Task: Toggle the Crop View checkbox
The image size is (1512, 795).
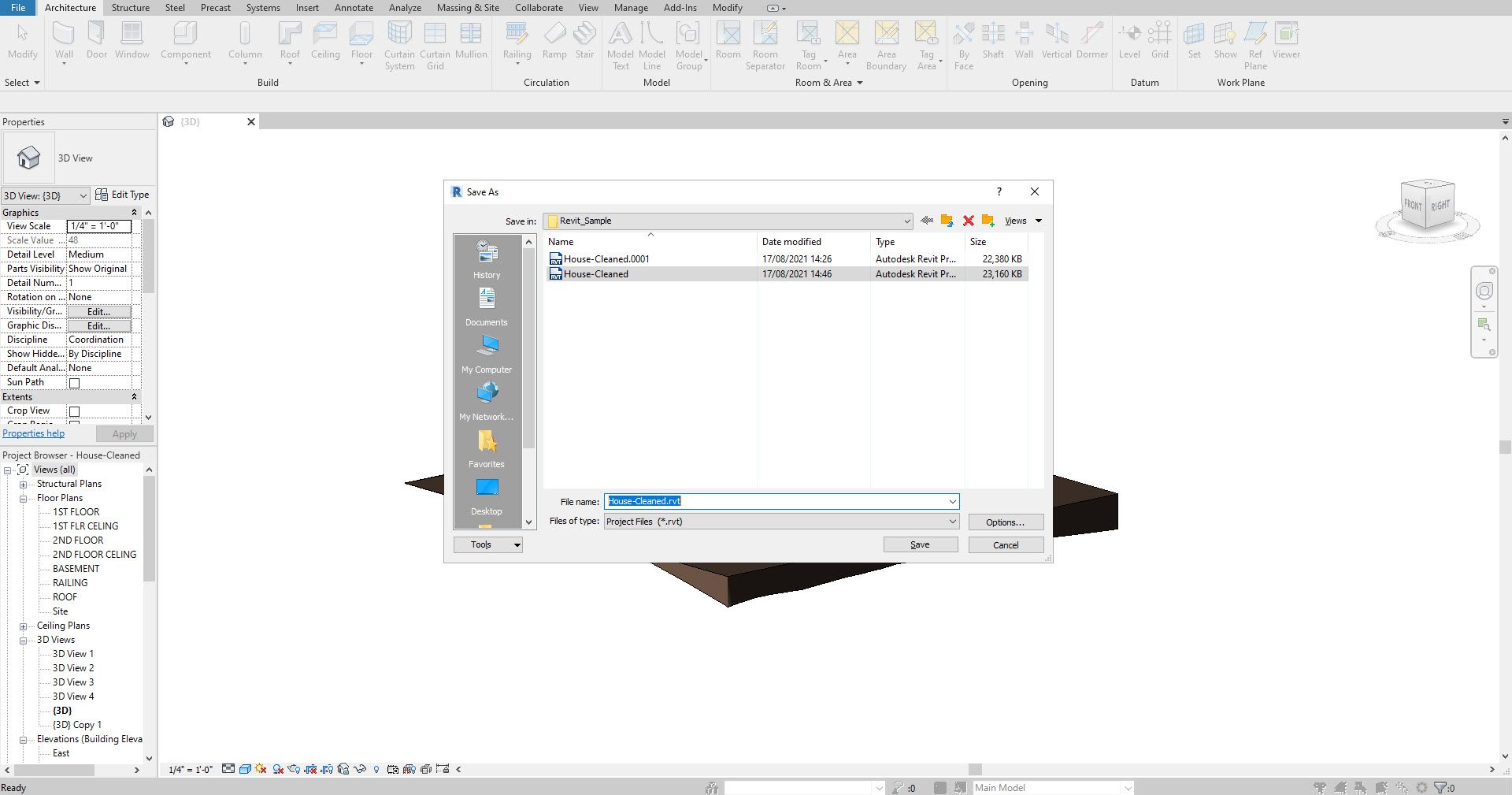Action: click(x=75, y=411)
